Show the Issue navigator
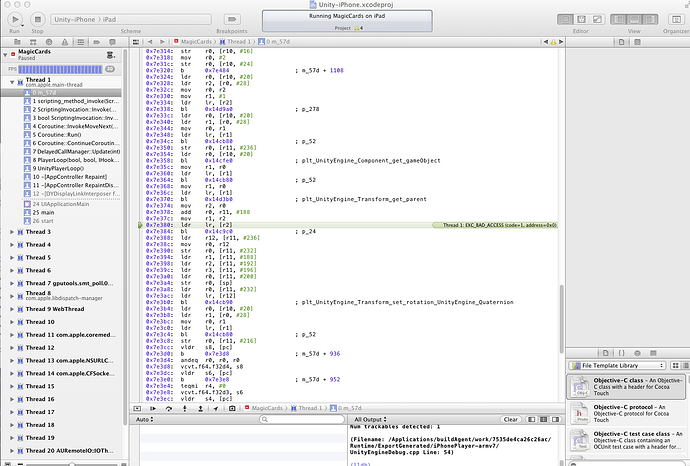690x466 pixels. click(x=65, y=42)
